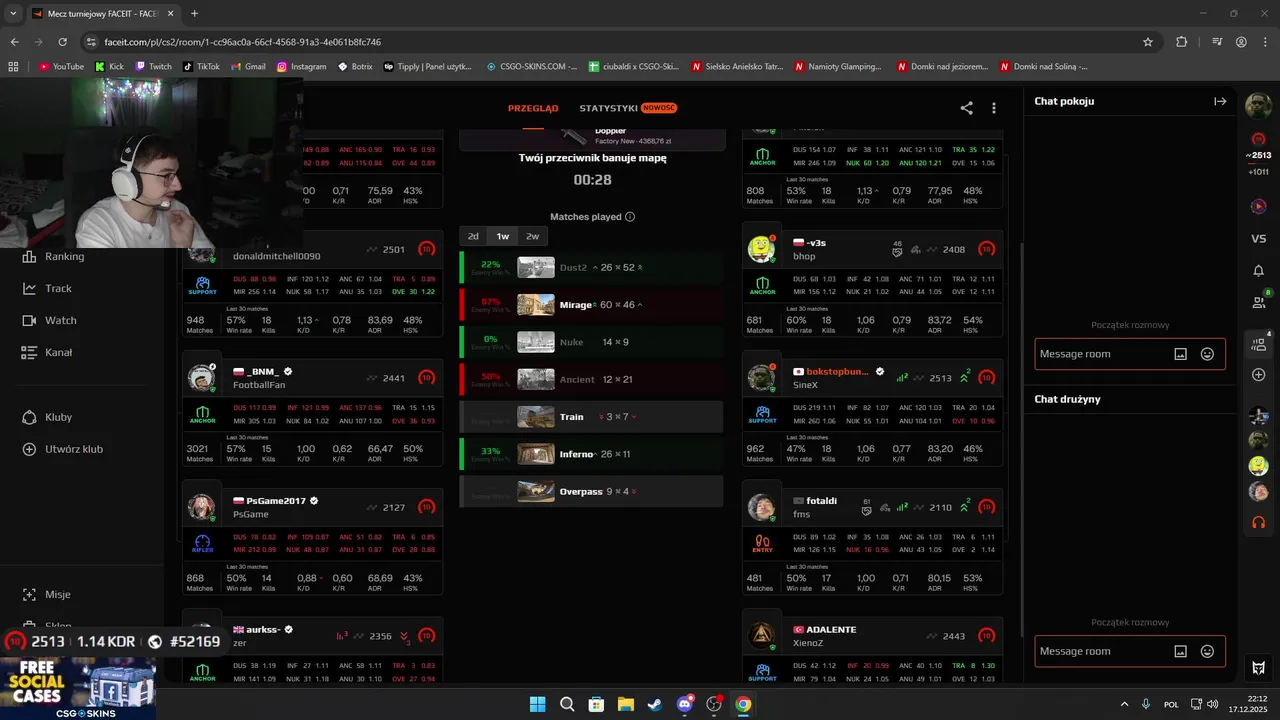This screenshot has height=720, width=1280.
Task: Click the FACEIT logo icon at sidebar bottom
Action: click(x=1259, y=667)
